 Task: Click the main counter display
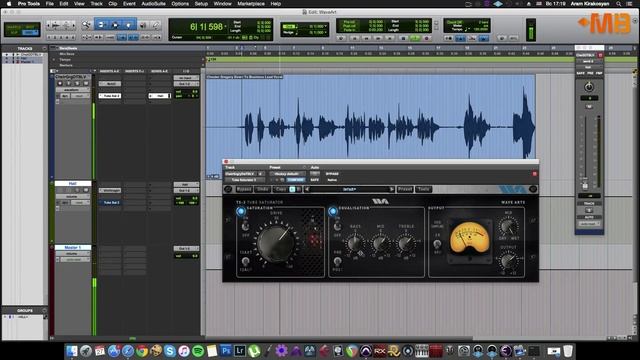click(207, 27)
